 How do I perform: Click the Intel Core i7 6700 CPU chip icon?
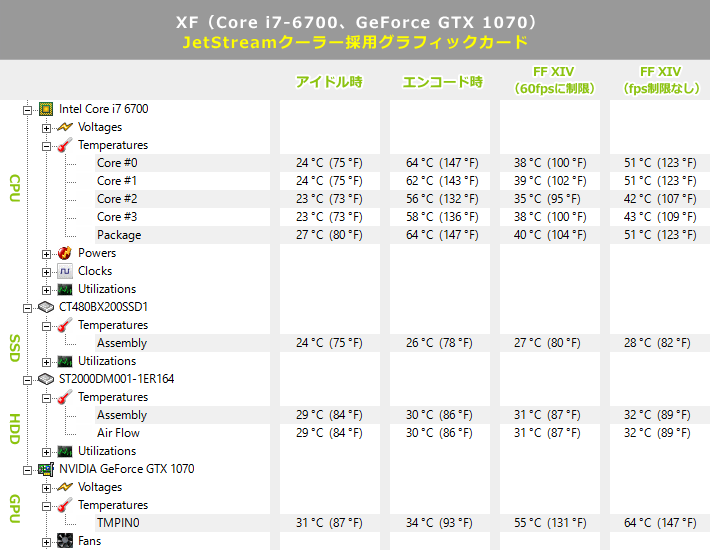tap(46, 109)
